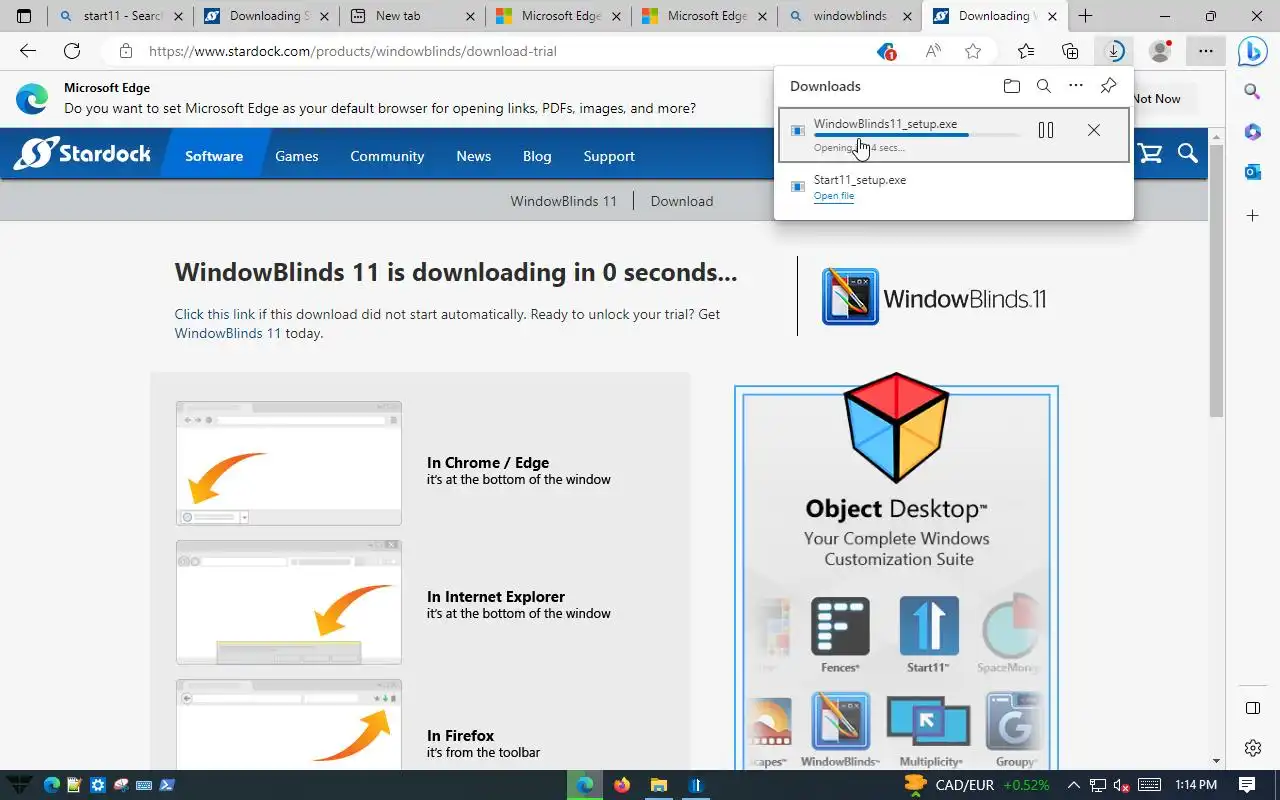Open Firefox from the taskbar
1280x800 pixels.
tap(622, 785)
